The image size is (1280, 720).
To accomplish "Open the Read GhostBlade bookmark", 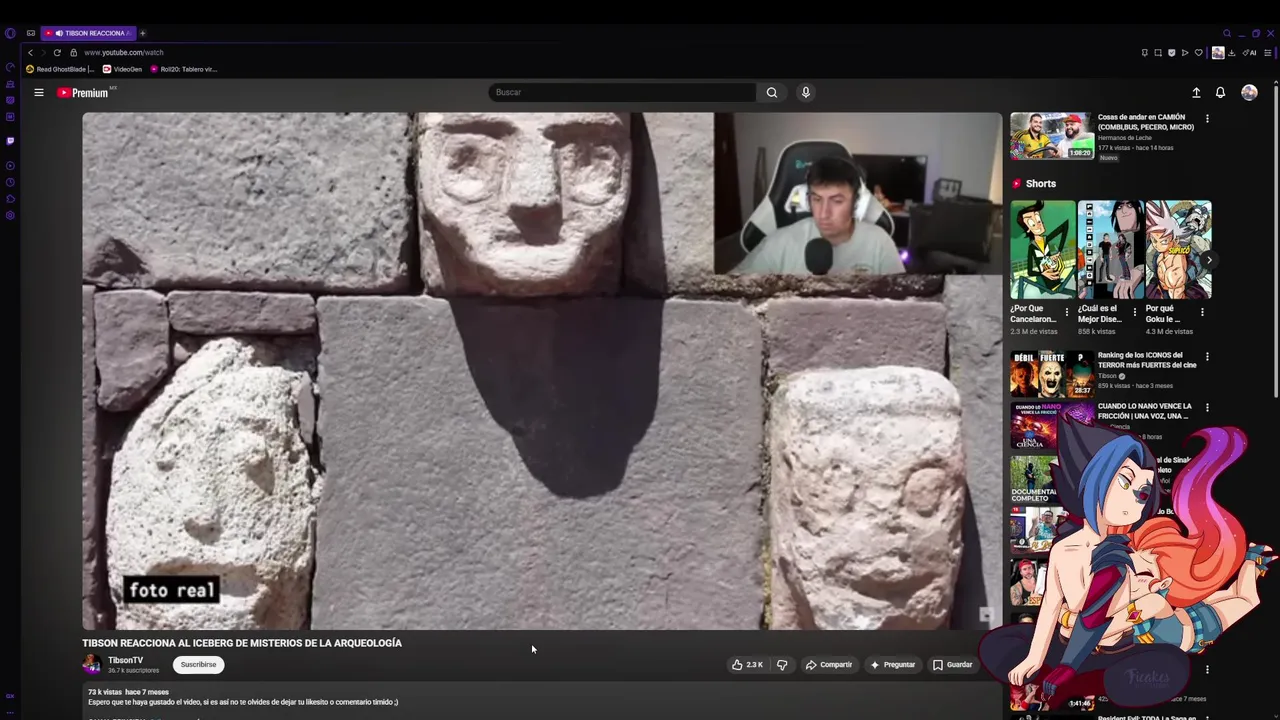I will (59, 69).
